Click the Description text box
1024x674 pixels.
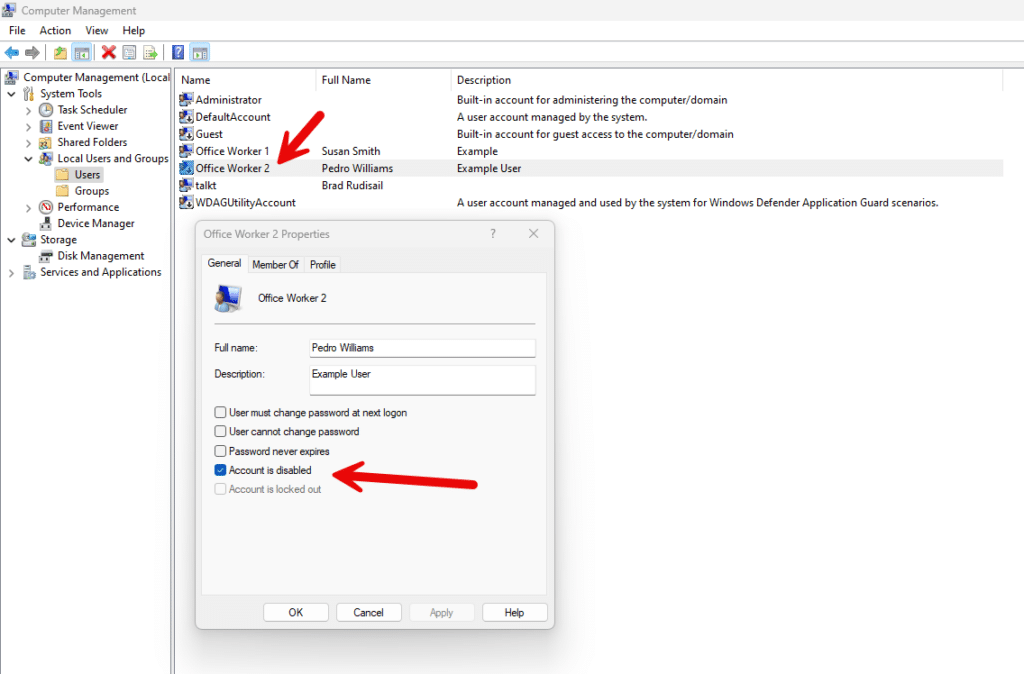pos(422,380)
